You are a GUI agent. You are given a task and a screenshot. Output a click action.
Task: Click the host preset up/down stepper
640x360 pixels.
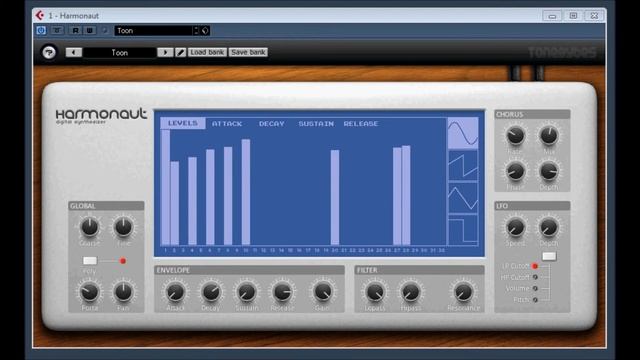coord(196,31)
